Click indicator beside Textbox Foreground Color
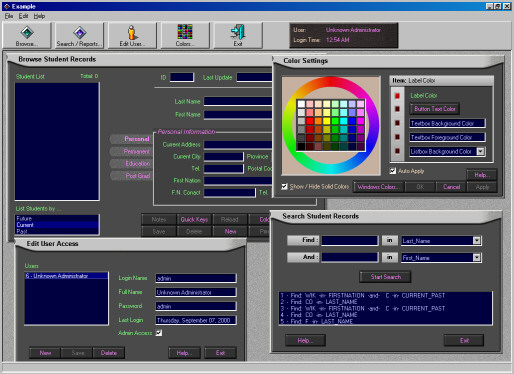 397,137
